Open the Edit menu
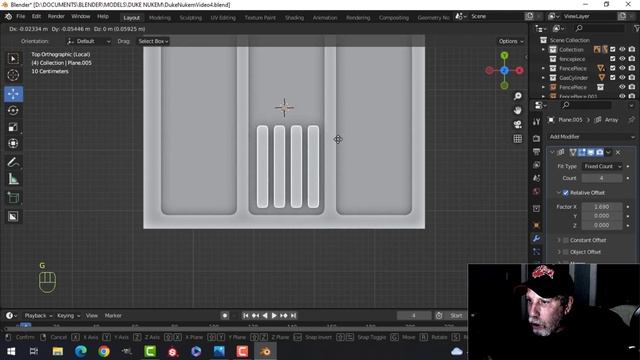The width and height of the screenshot is (640, 360). [x=36, y=16]
